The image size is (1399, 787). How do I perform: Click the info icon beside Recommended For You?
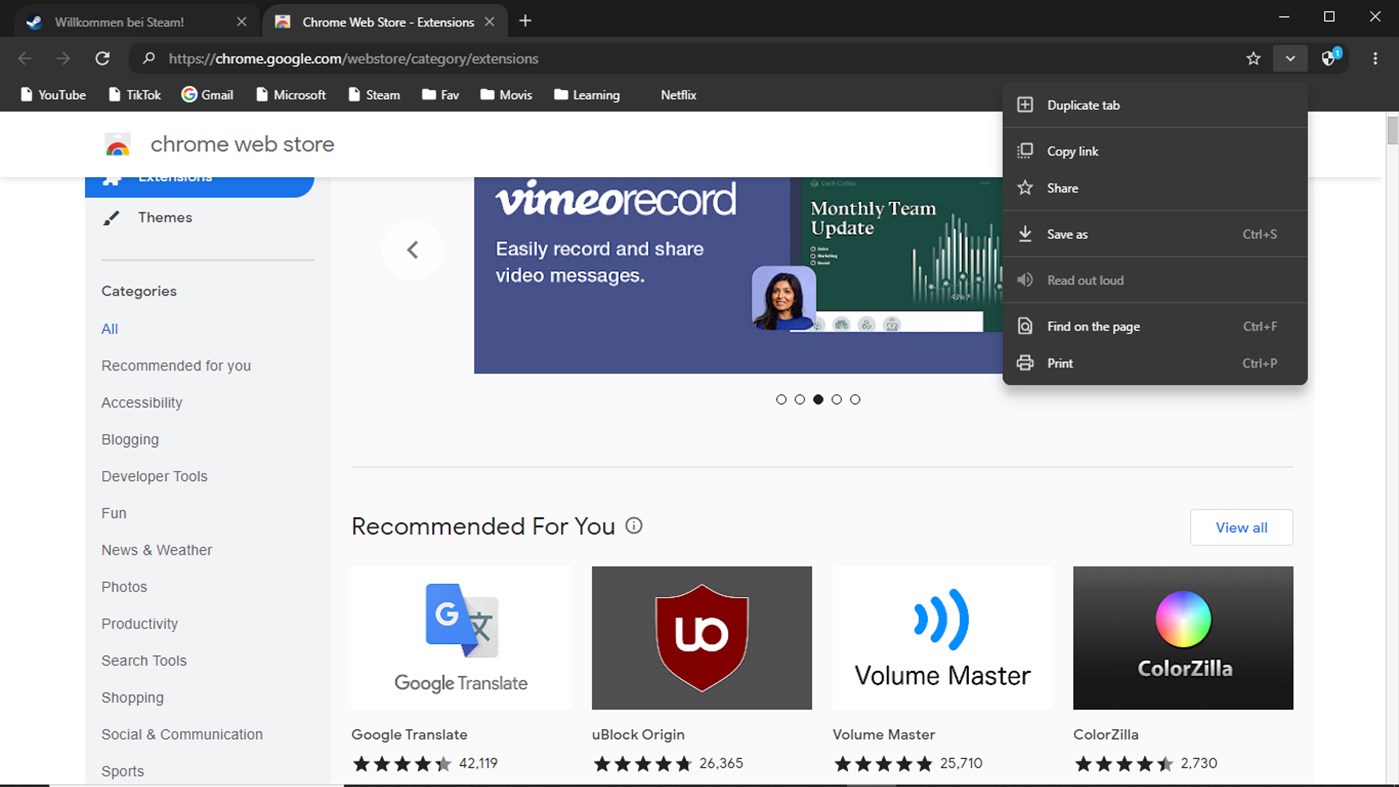[634, 525]
